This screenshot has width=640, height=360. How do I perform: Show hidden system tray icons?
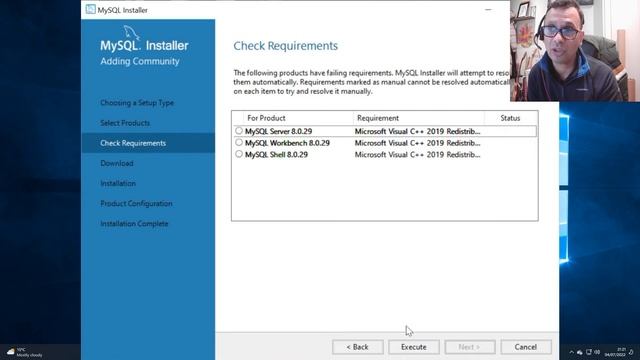click(571, 352)
